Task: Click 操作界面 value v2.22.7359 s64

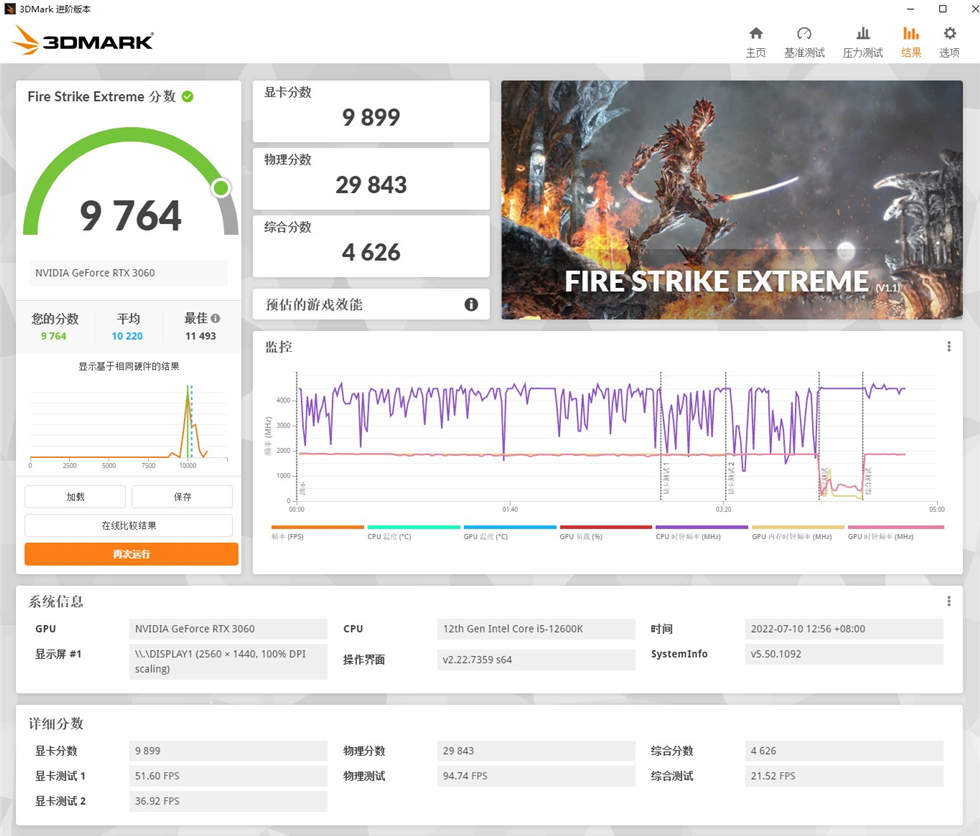Action: point(536,659)
